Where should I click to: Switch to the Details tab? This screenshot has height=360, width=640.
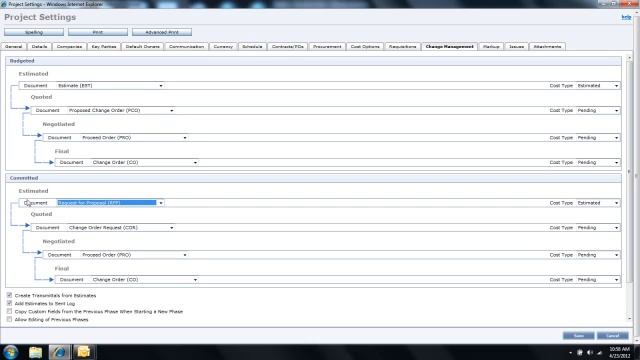coord(40,47)
